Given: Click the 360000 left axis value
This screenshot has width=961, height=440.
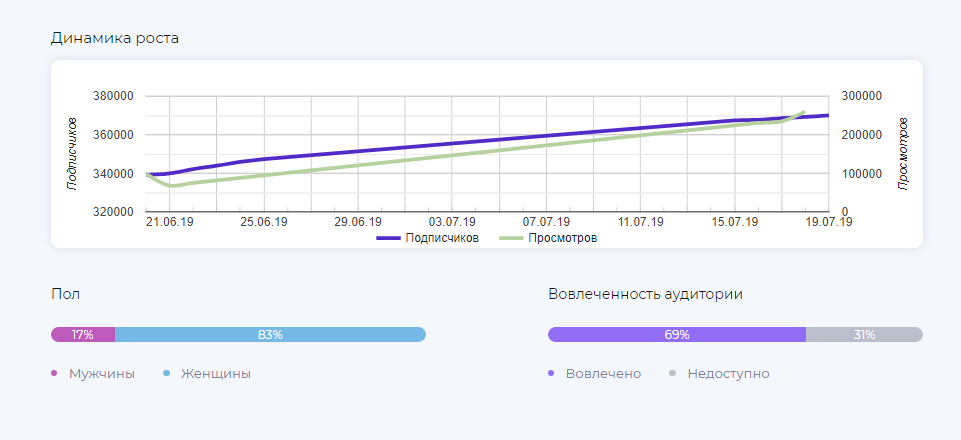Looking at the screenshot, I should pos(113,135).
